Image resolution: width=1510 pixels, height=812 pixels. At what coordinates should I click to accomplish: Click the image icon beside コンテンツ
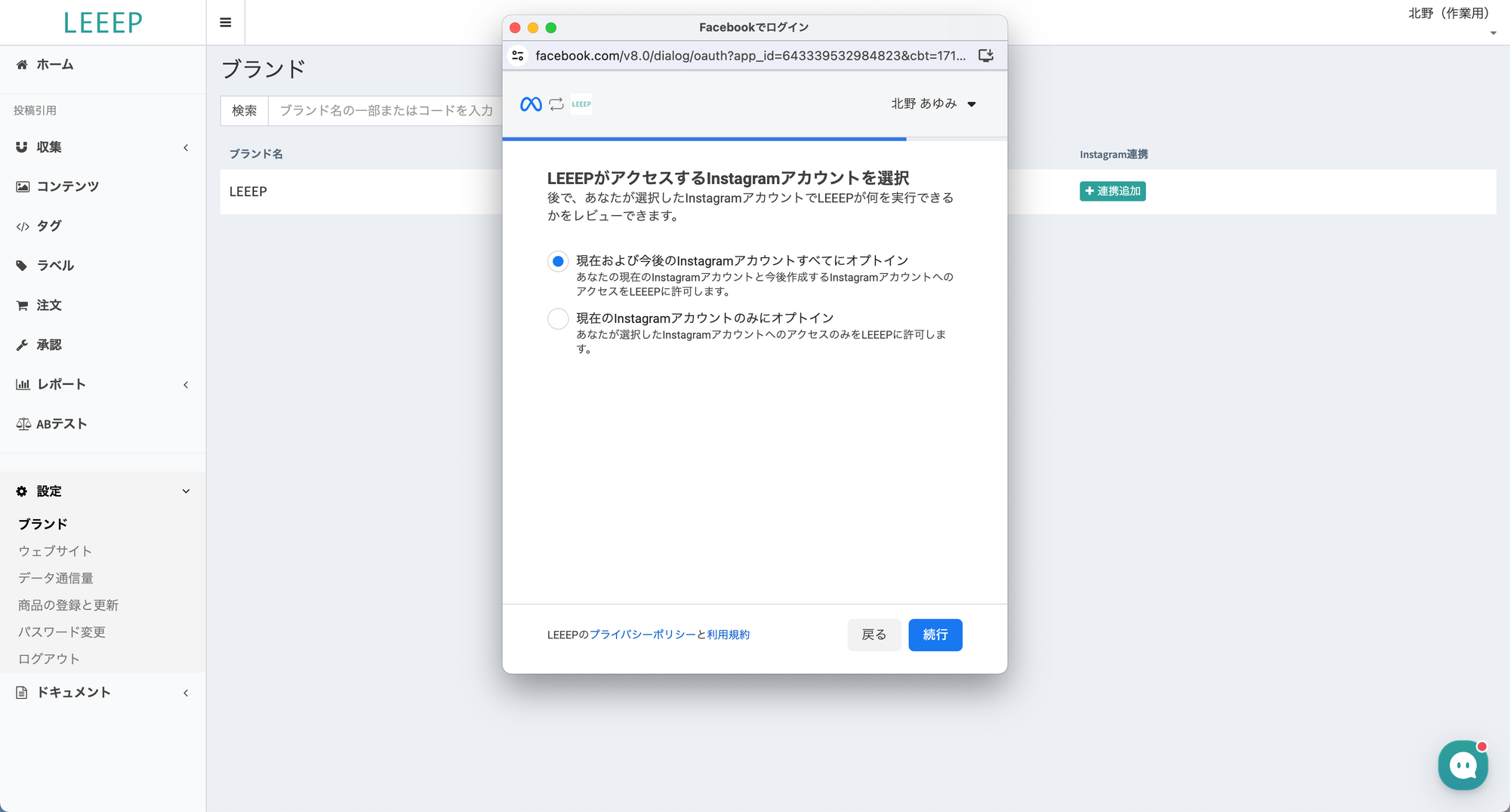[x=23, y=186]
